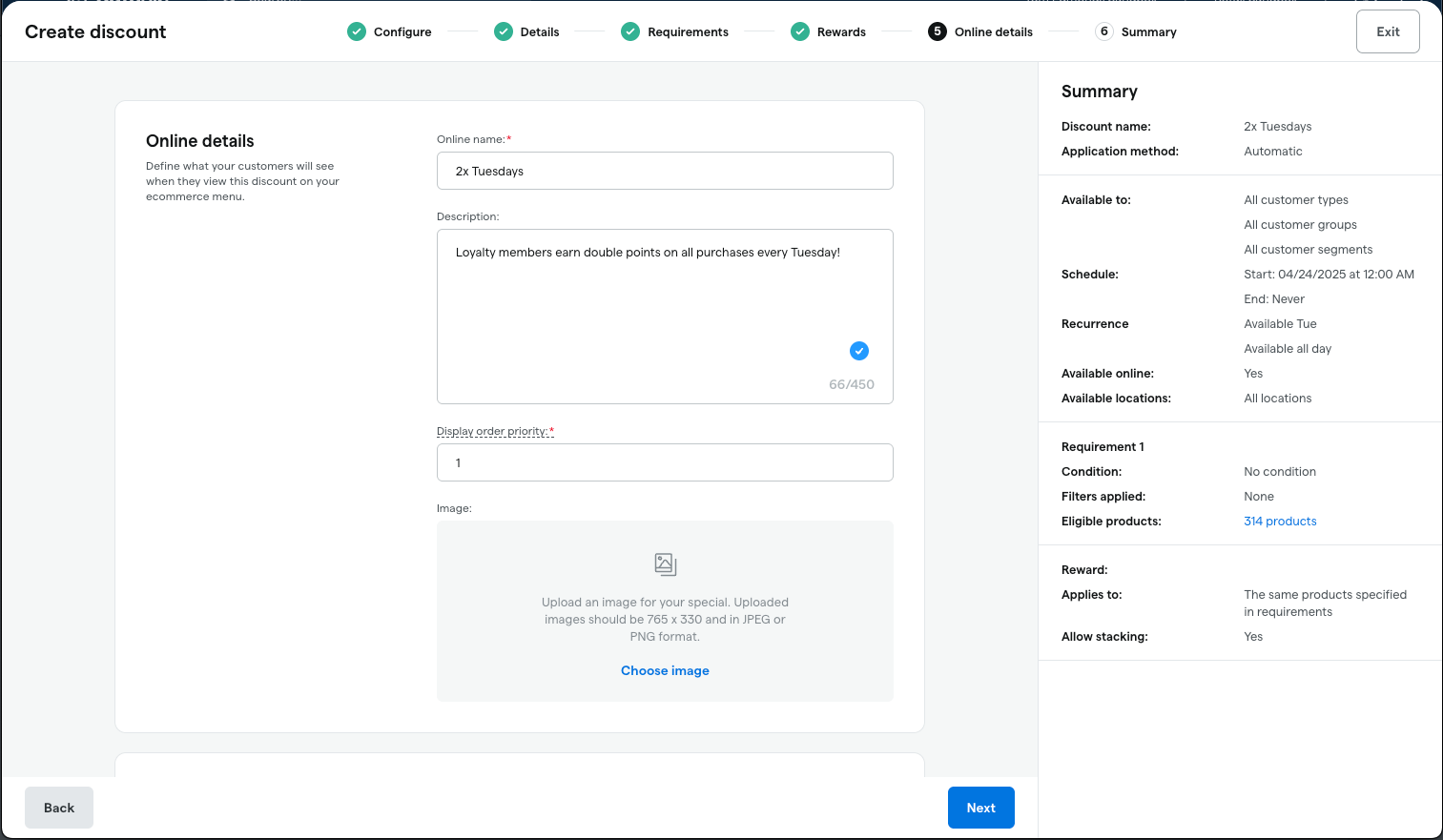Click the Configure step checkmark icon

click(357, 31)
